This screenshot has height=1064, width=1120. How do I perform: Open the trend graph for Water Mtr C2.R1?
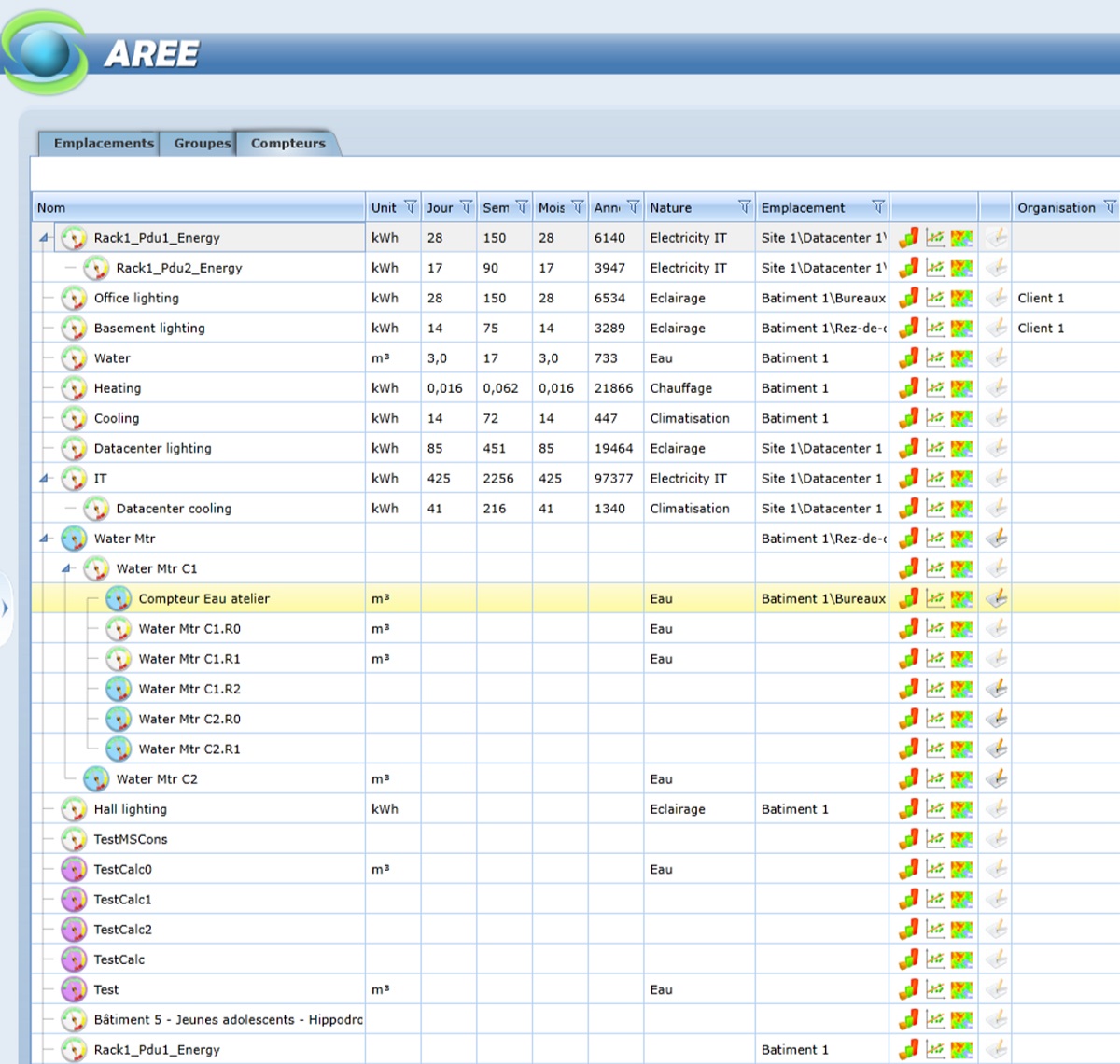(935, 749)
